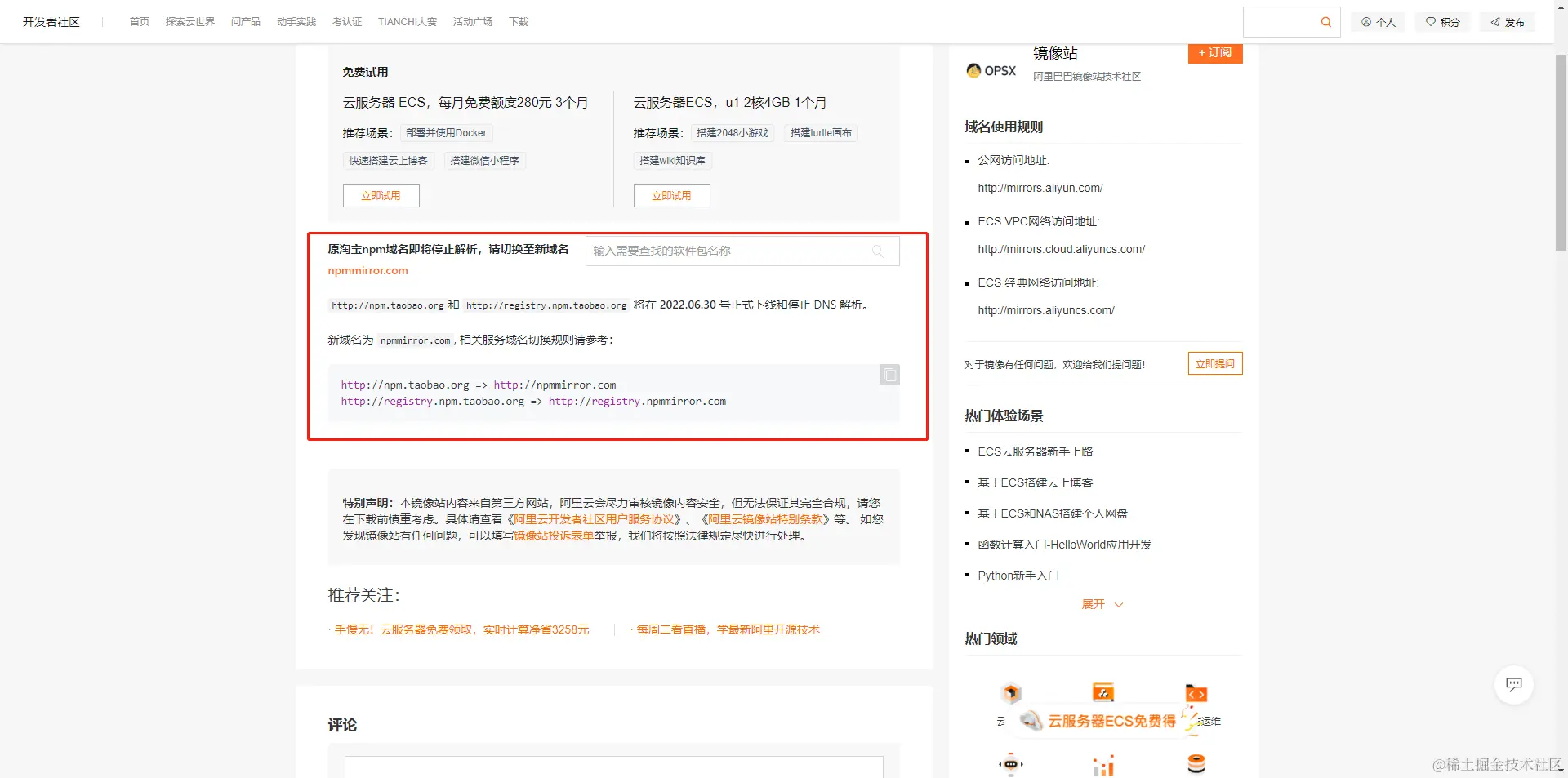
Task: Click the 云服务器ECS免费得 promo banner
Action: tap(1102, 721)
